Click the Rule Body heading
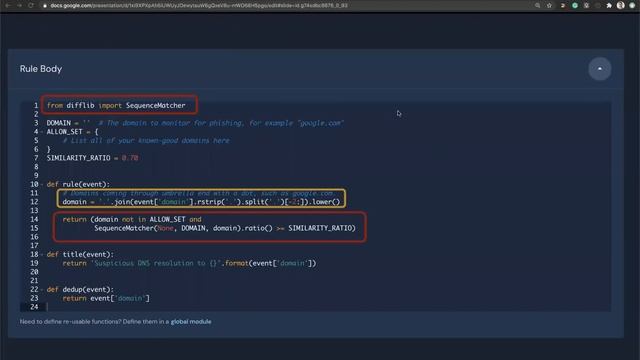The height and width of the screenshot is (360, 640). pos(41,69)
